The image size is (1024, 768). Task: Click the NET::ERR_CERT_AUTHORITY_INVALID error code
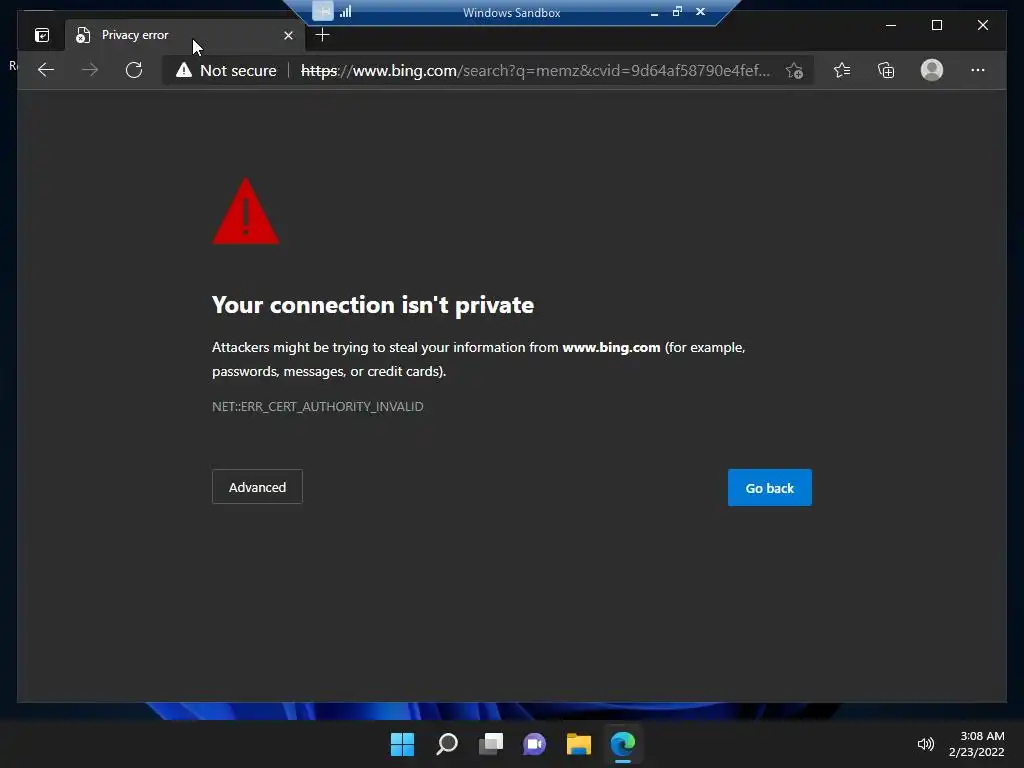pyautogui.click(x=317, y=407)
